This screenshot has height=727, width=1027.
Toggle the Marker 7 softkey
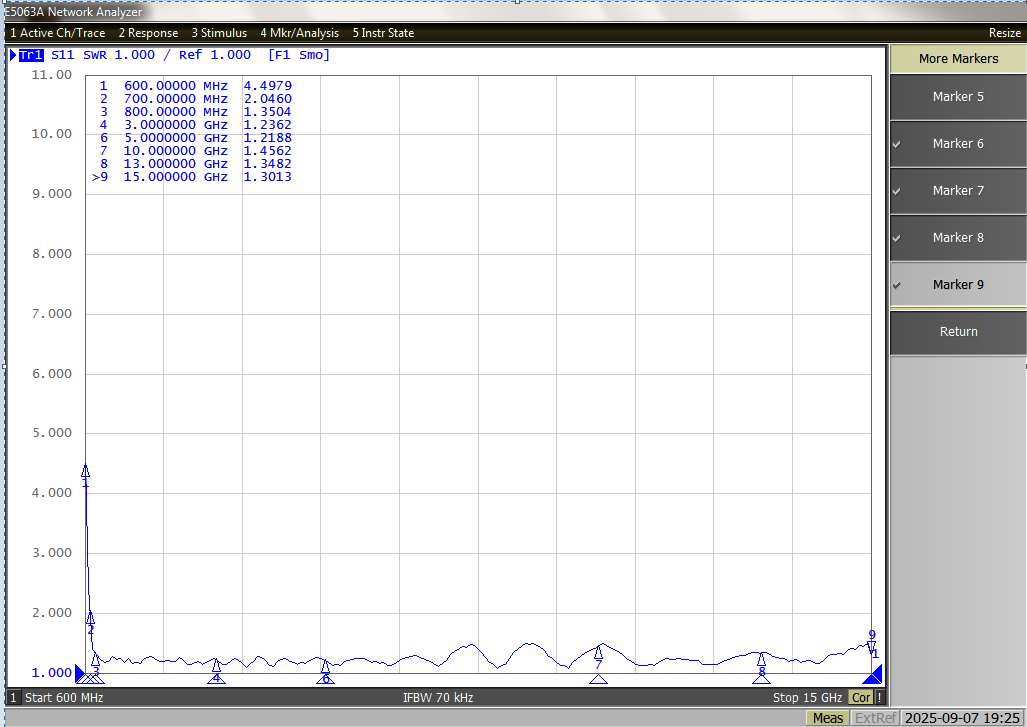[958, 191]
